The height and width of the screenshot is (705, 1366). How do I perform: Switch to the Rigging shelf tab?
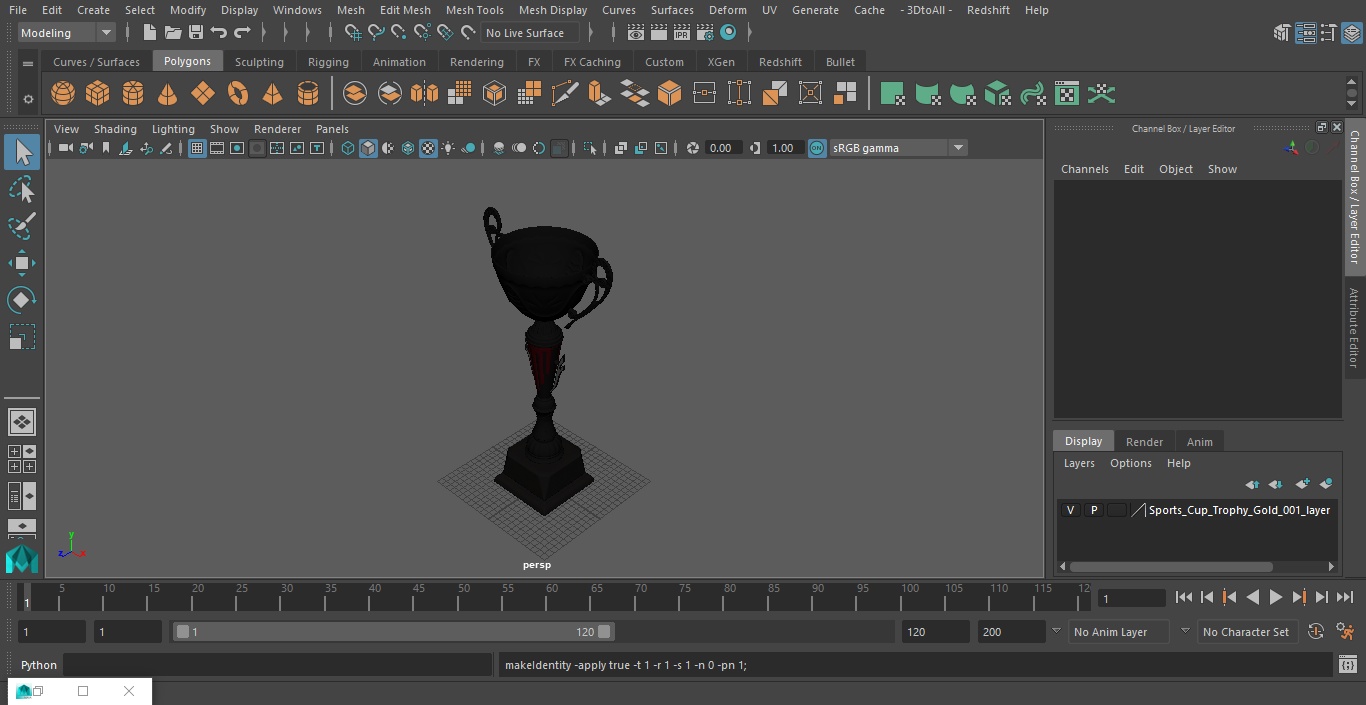point(328,62)
